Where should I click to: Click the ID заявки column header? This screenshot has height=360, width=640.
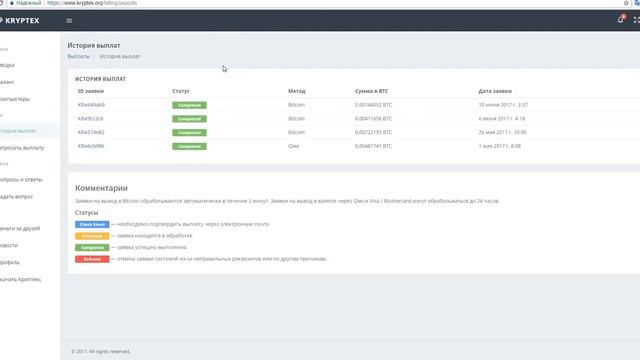[91, 91]
